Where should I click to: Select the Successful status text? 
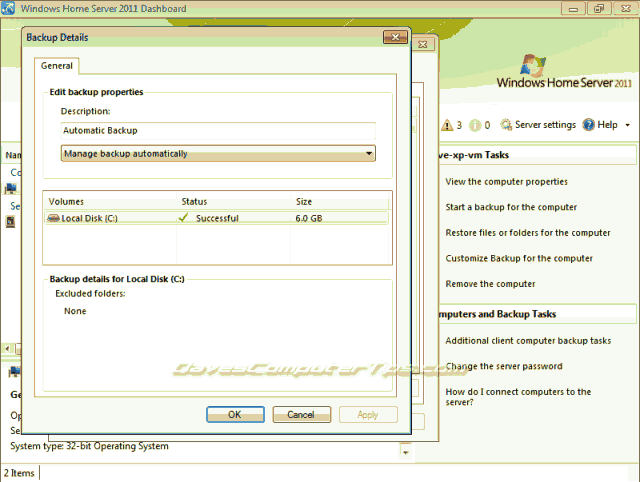point(217,218)
